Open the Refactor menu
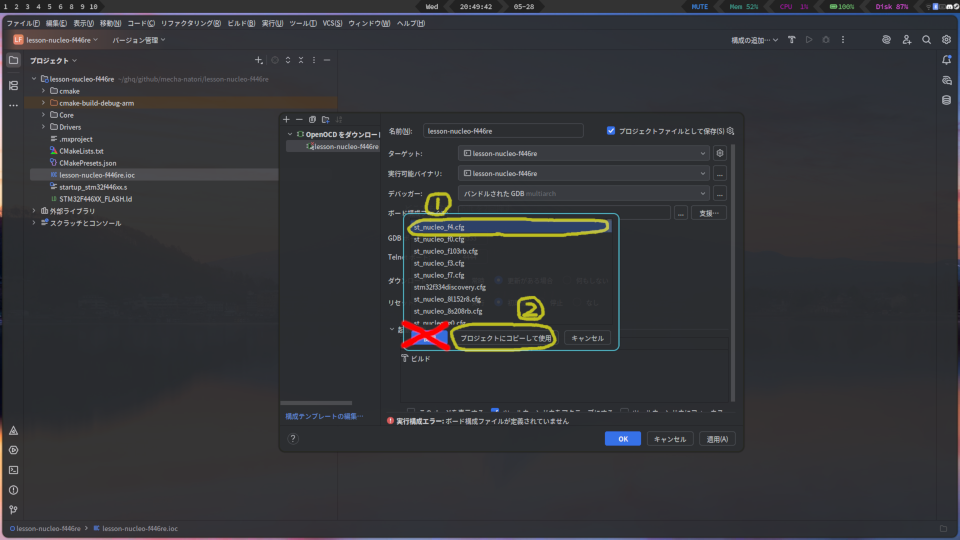The width and height of the screenshot is (960, 540). (190, 23)
